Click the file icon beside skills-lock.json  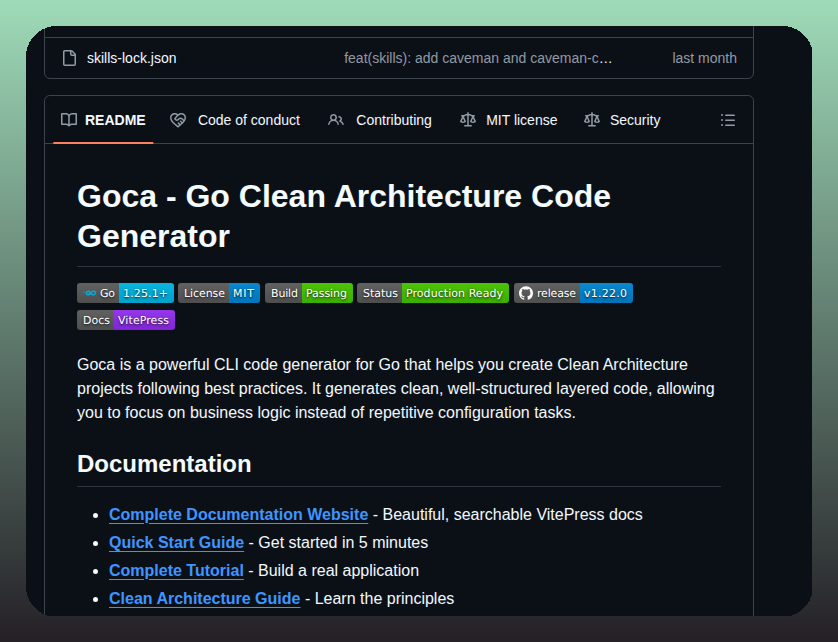[x=69, y=58]
